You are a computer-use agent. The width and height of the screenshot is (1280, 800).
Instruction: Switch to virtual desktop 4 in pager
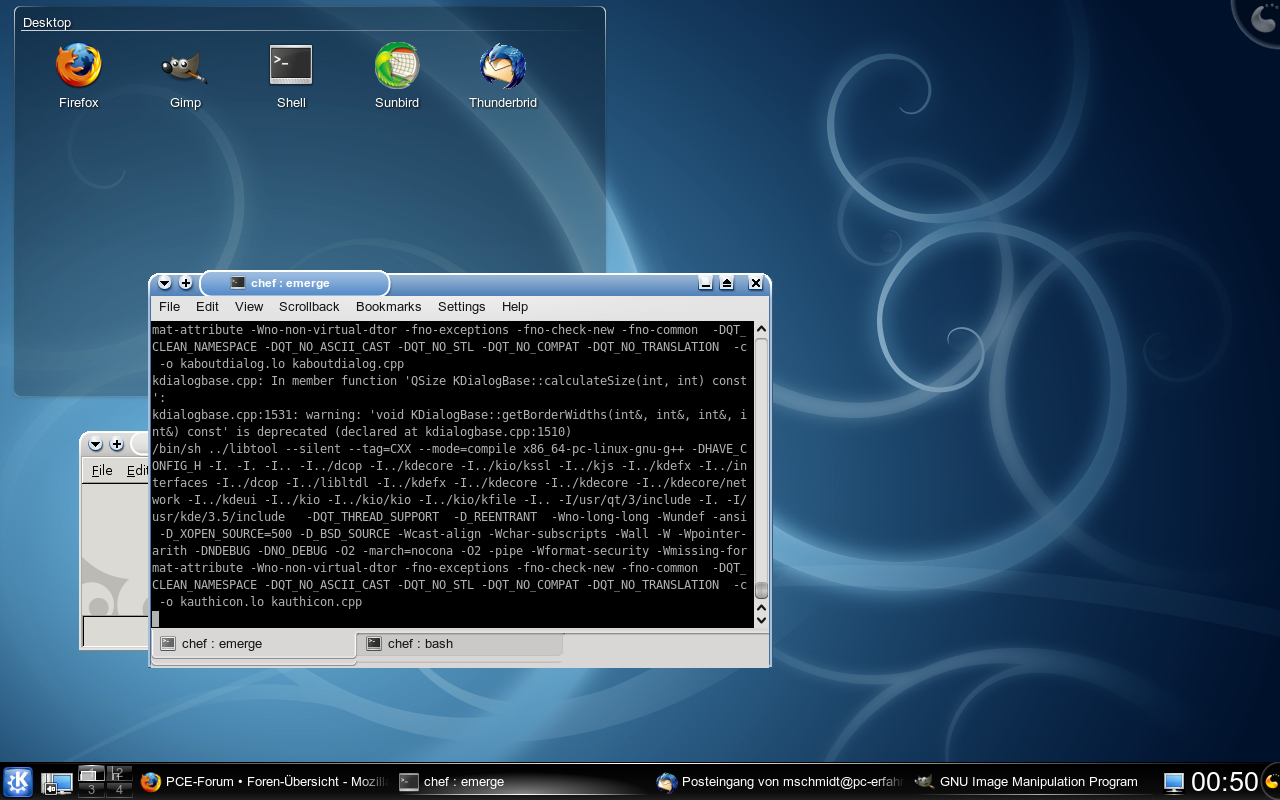tap(119, 790)
